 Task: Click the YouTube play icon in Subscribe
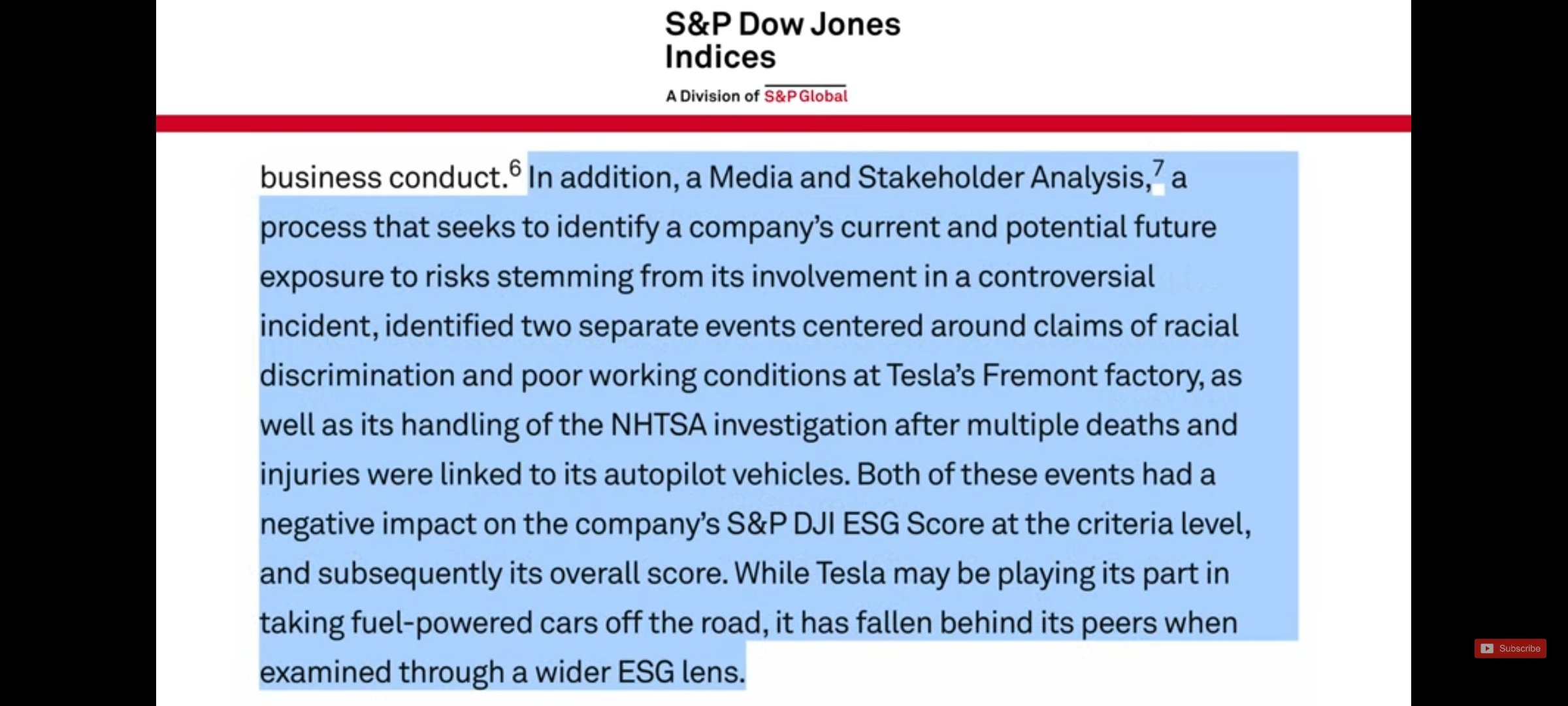pyautogui.click(x=1487, y=648)
